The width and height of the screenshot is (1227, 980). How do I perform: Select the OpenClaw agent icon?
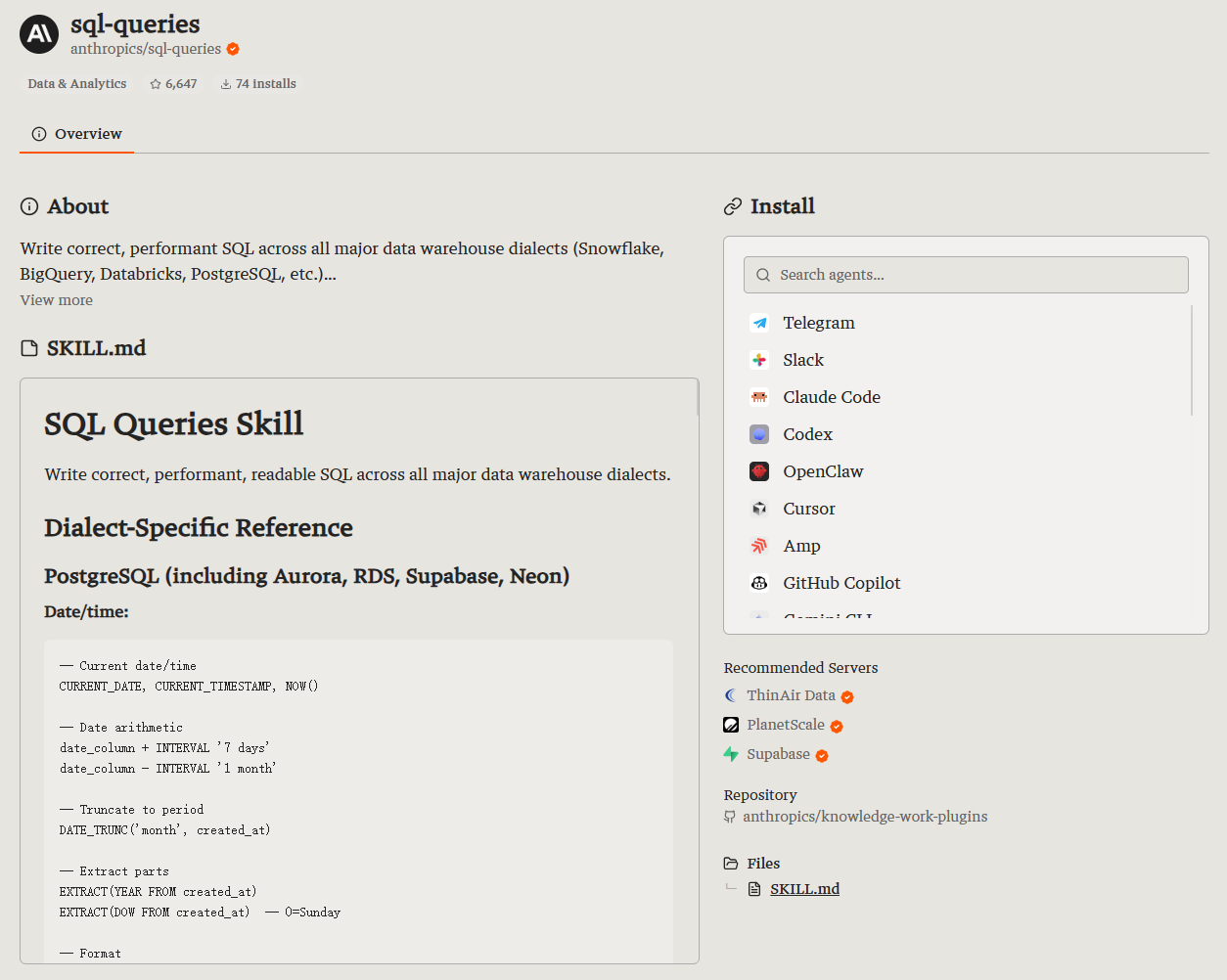pos(759,471)
